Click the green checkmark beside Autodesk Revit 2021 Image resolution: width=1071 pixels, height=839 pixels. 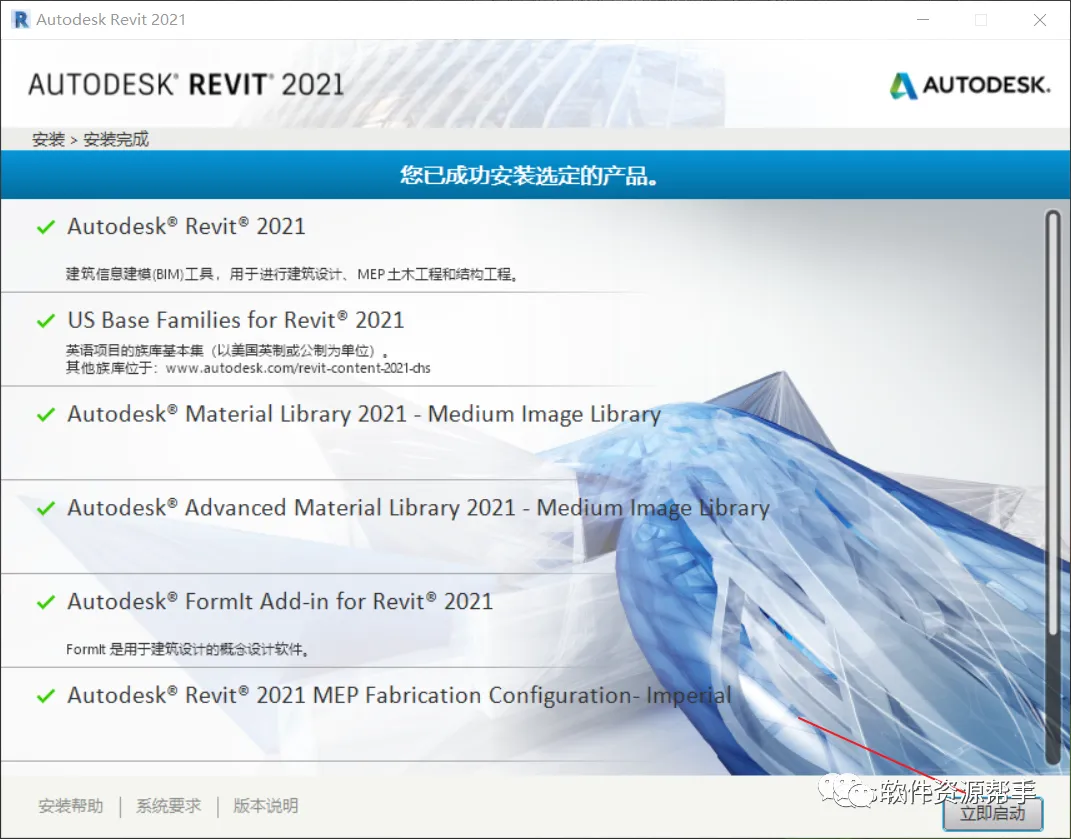46,227
